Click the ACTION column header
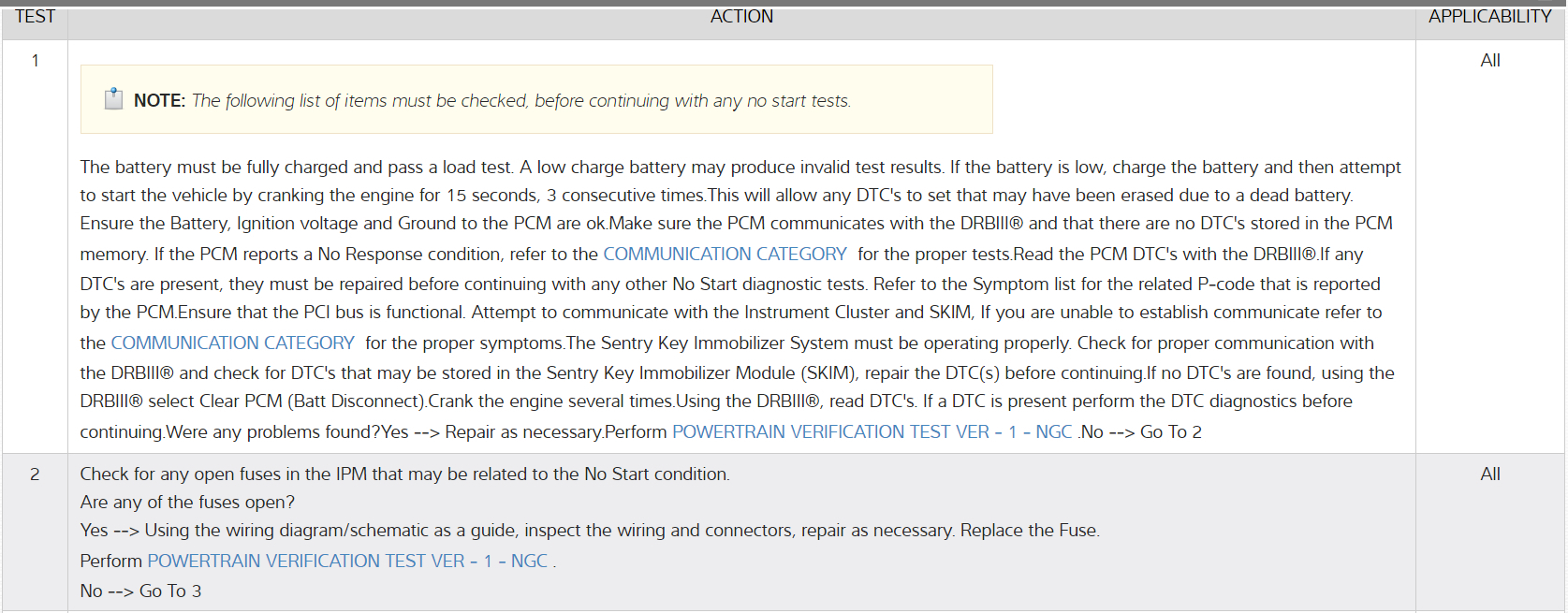This screenshot has width=1568, height=613. pos(741,17)
